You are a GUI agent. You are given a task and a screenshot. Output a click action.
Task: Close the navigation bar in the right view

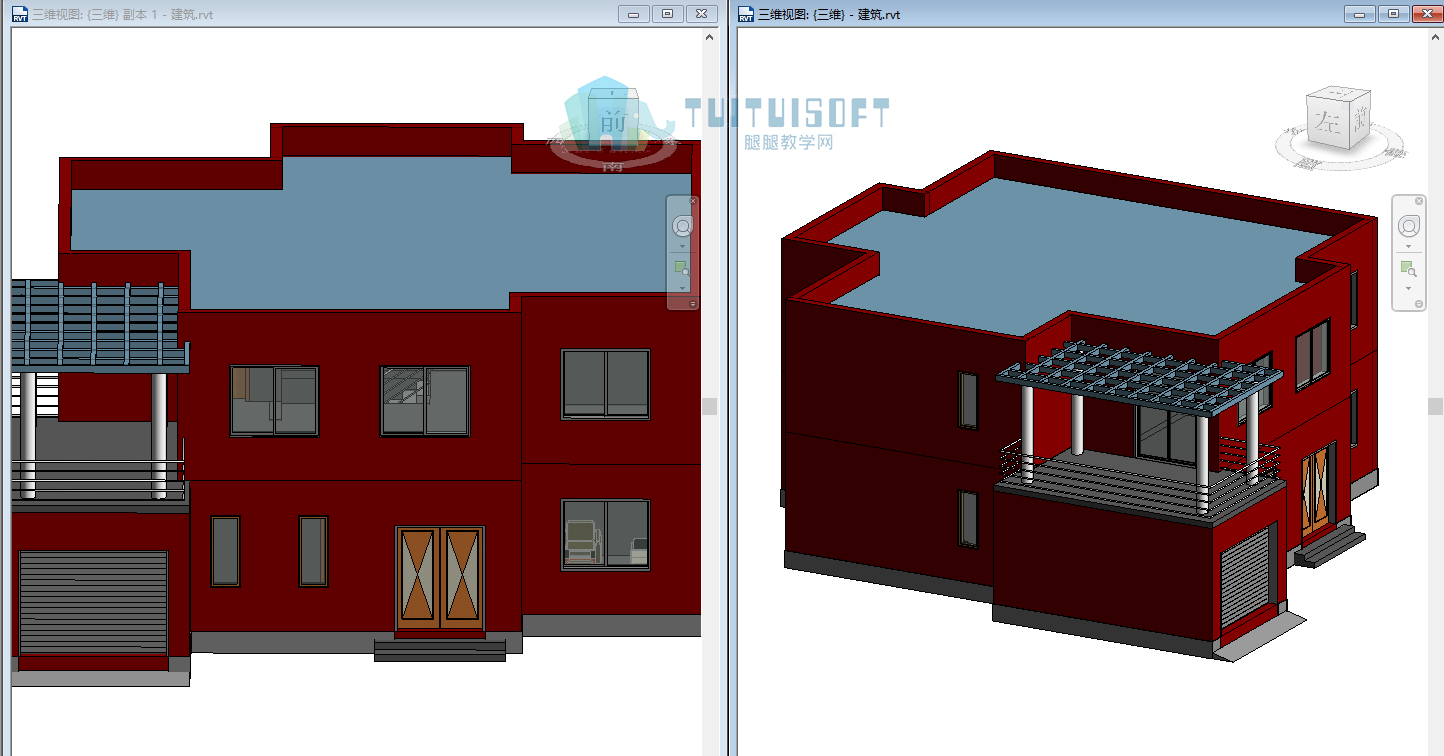(1419, 201)
